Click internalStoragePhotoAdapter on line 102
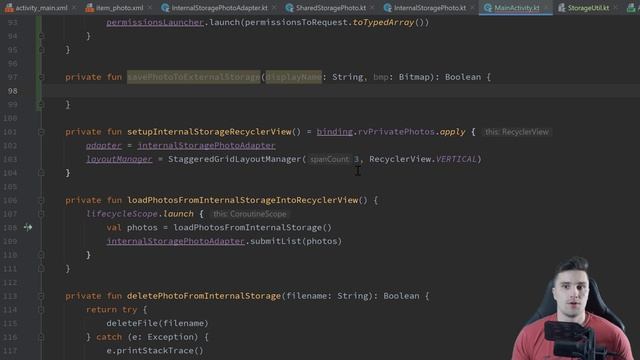 tap(206, 145)
